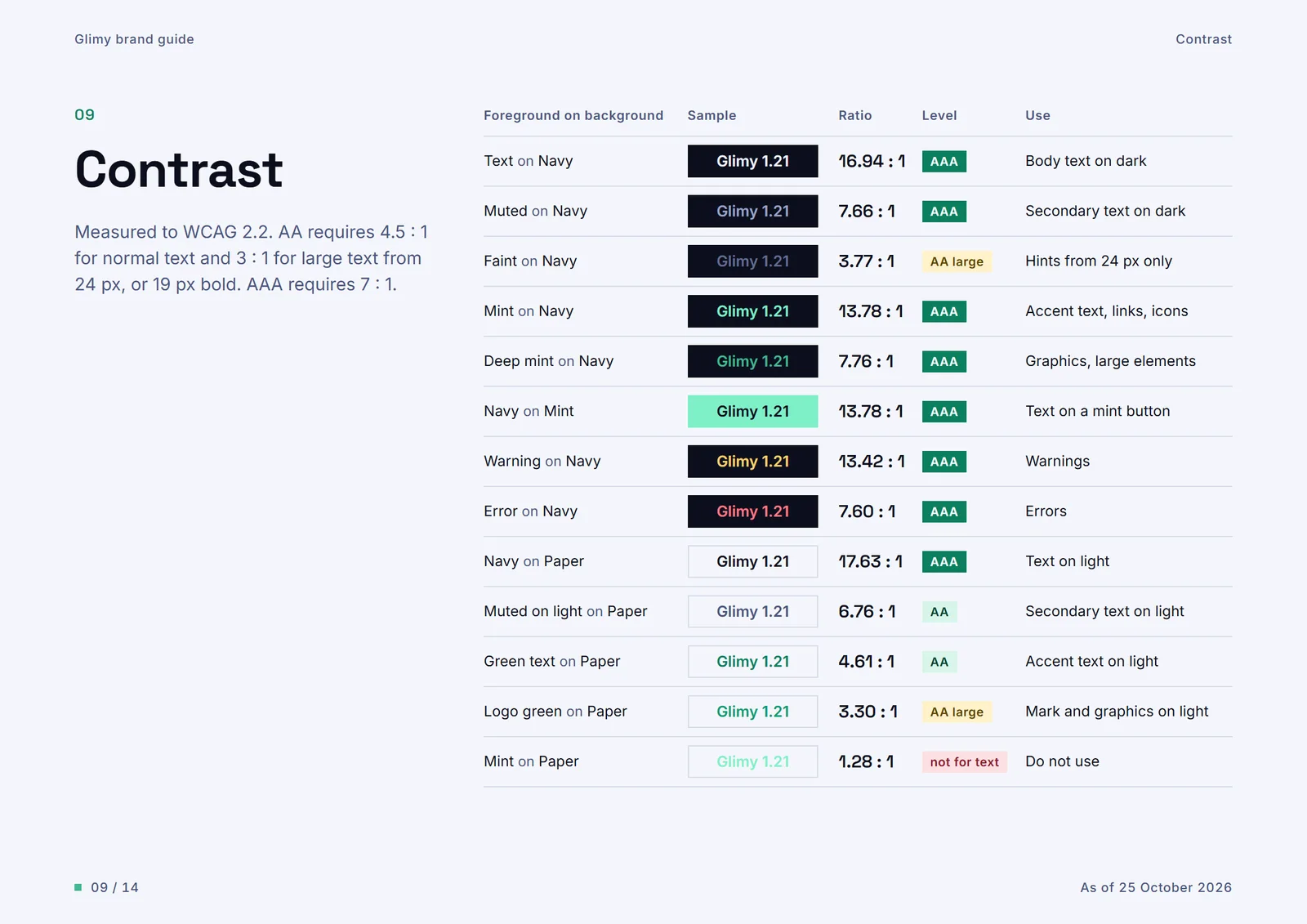Click the AA badge for Green text on Paper
The image size is (1307, 924).
(939, 662)
